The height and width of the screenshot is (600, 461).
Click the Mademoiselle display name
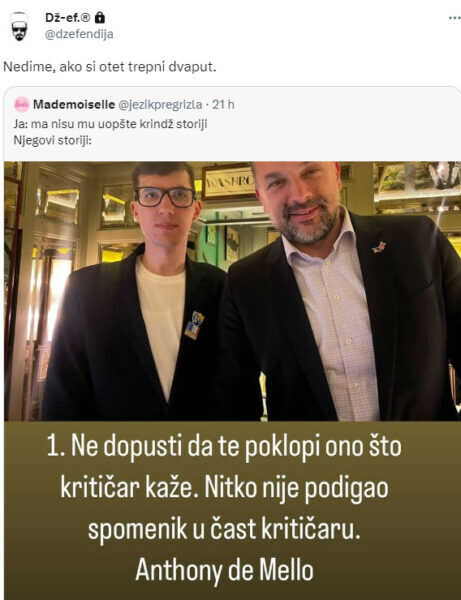(74, 104)
